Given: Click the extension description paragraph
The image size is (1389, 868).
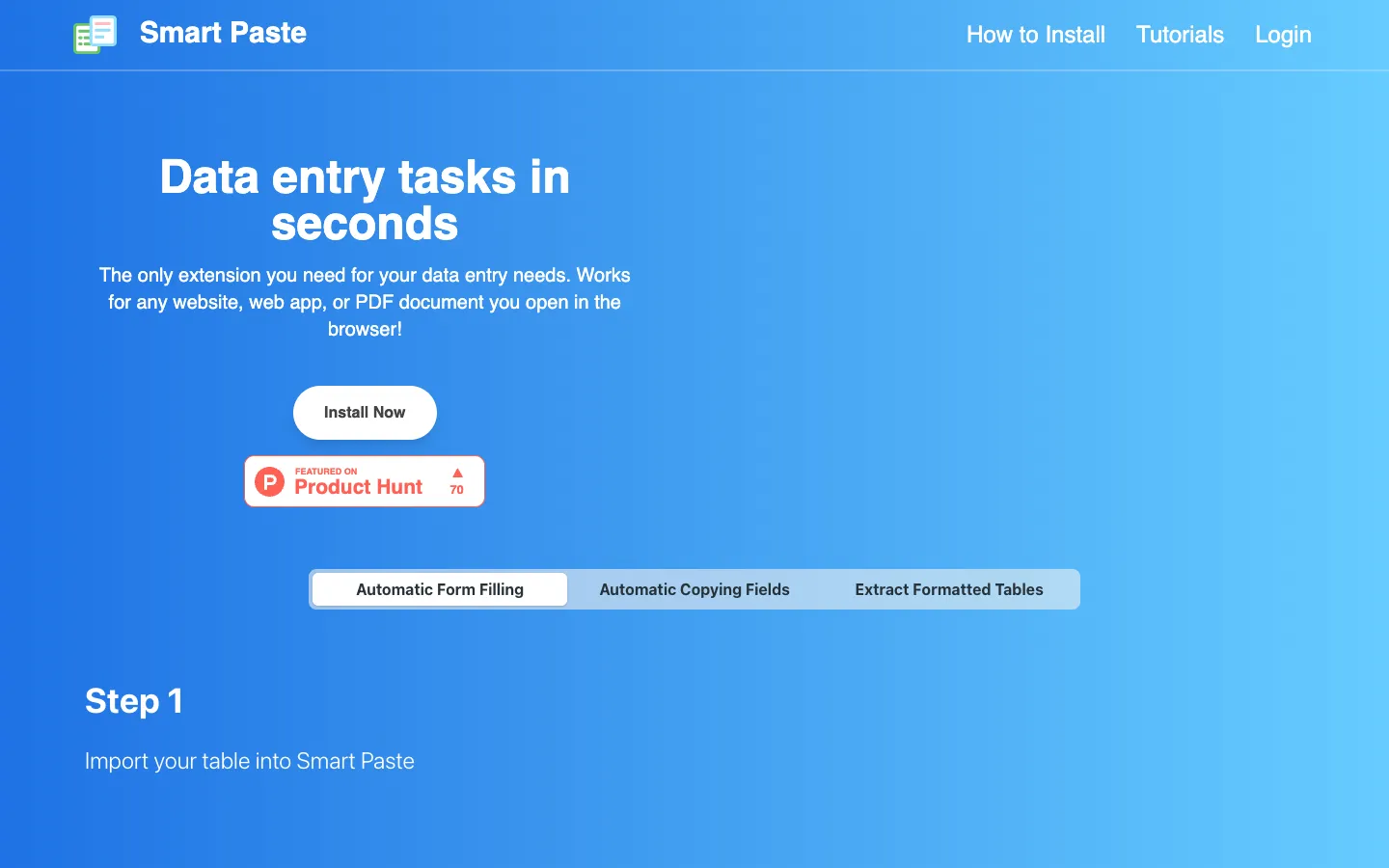Looking at the screenshot, I should coord(365,302).
